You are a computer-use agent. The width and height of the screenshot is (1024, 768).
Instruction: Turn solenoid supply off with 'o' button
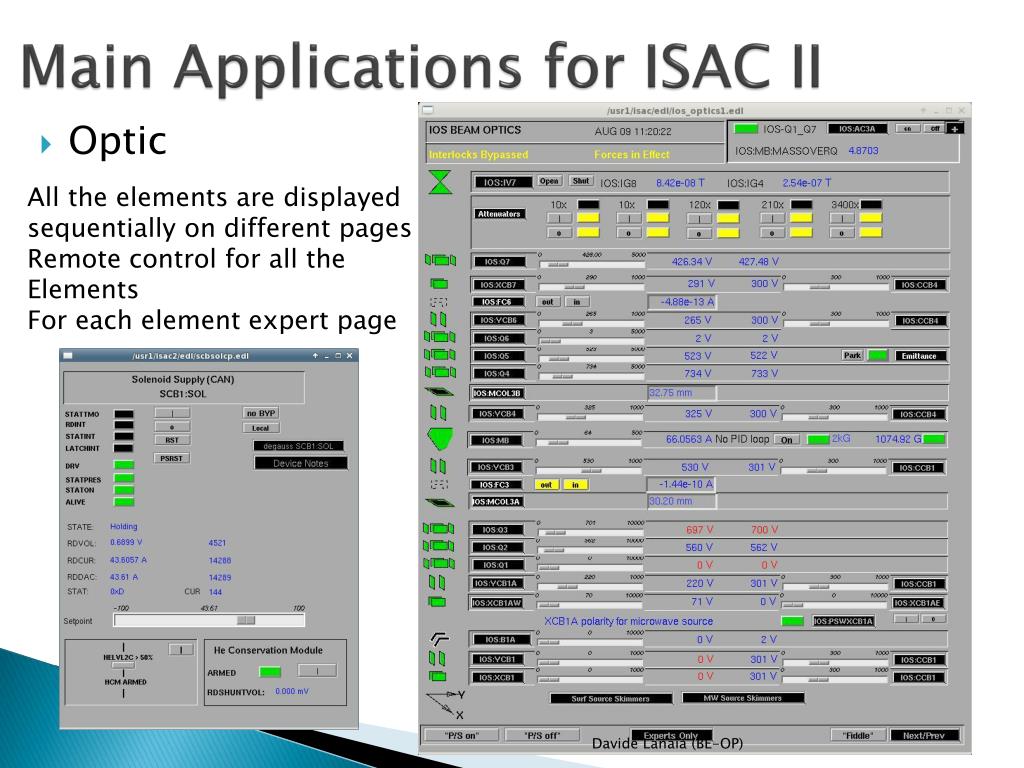(x=172, y=426)
